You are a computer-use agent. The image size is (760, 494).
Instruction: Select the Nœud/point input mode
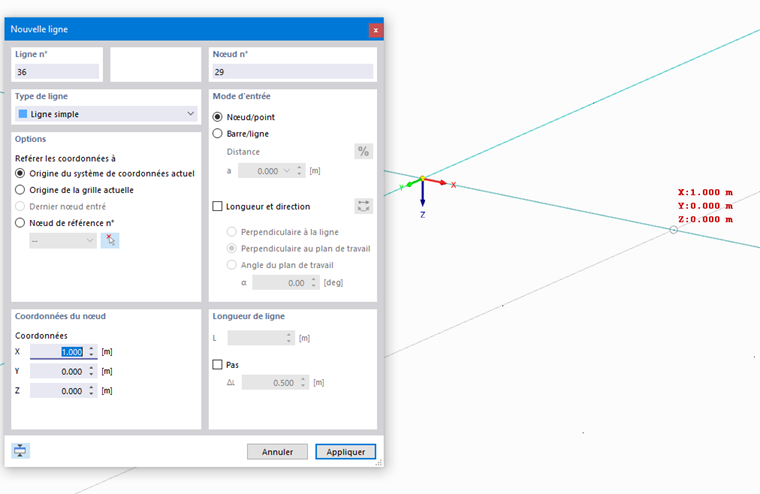coord(218,117)
